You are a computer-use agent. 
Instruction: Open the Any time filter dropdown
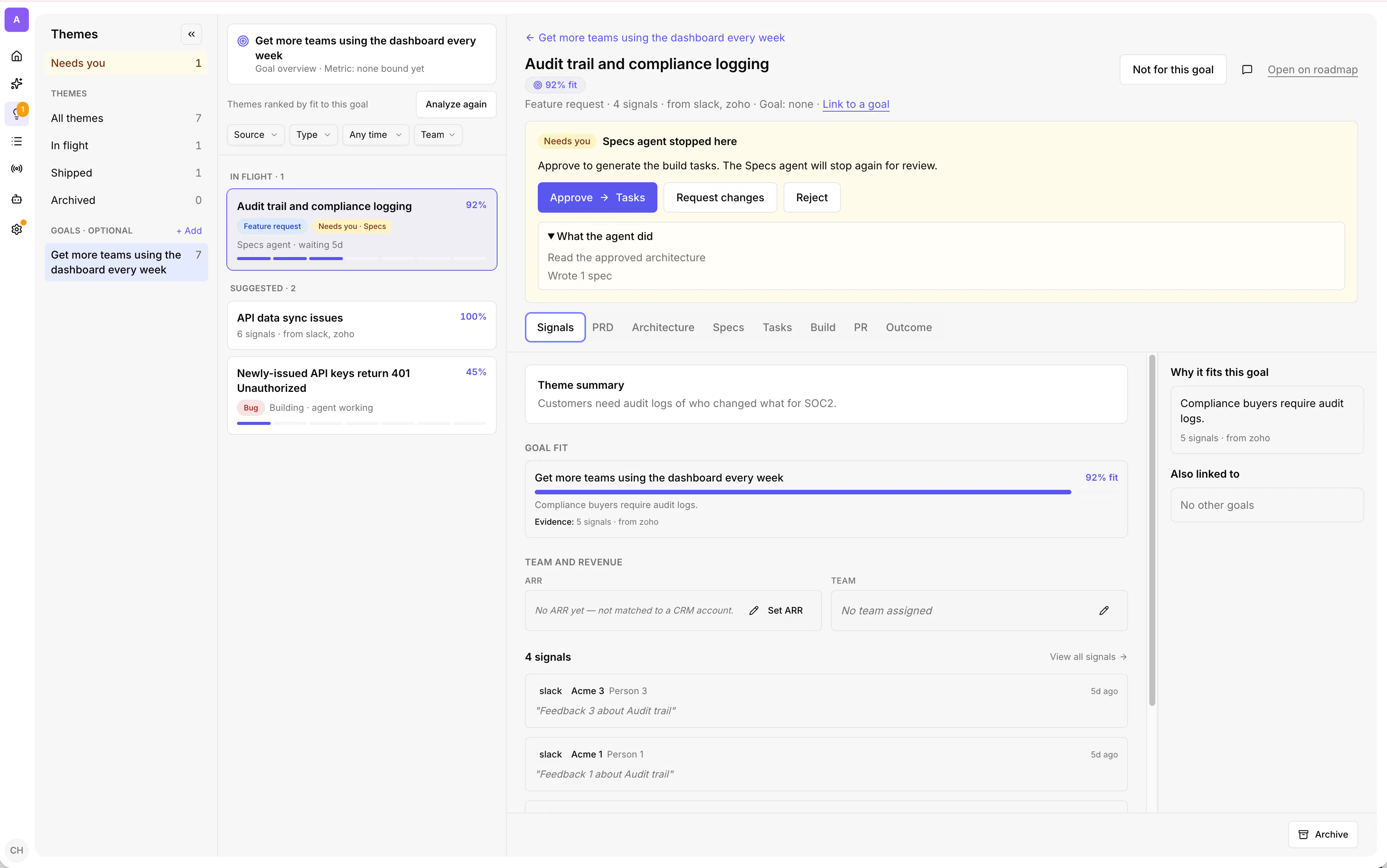[x=376, y=135]
